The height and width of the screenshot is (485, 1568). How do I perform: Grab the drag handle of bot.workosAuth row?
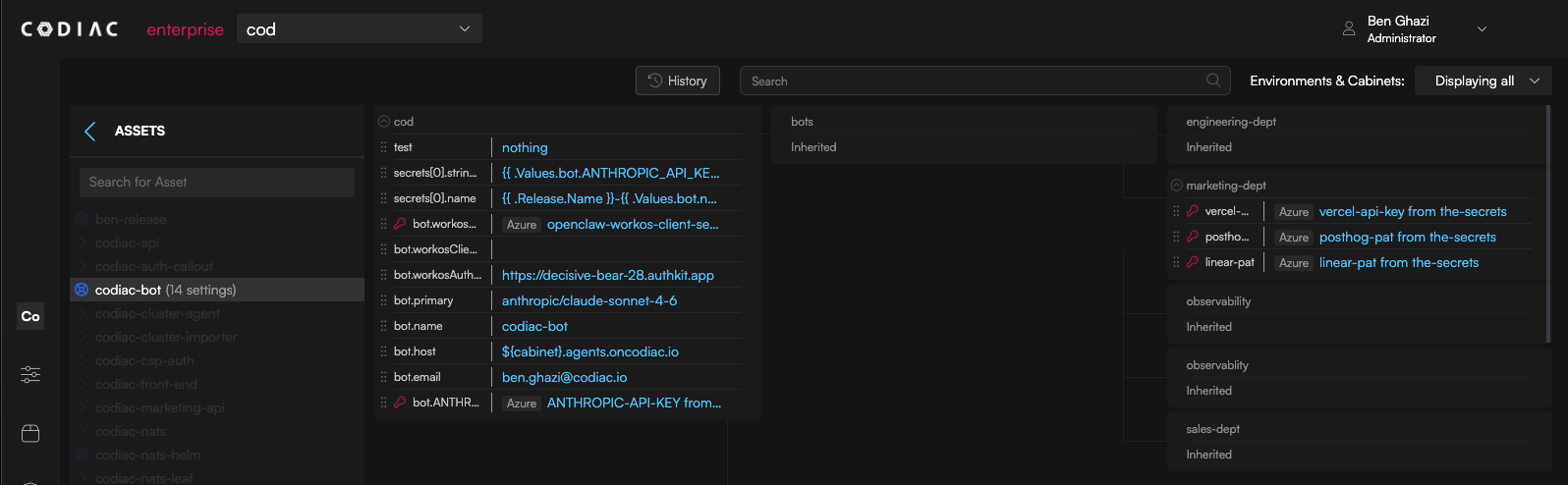383,275
